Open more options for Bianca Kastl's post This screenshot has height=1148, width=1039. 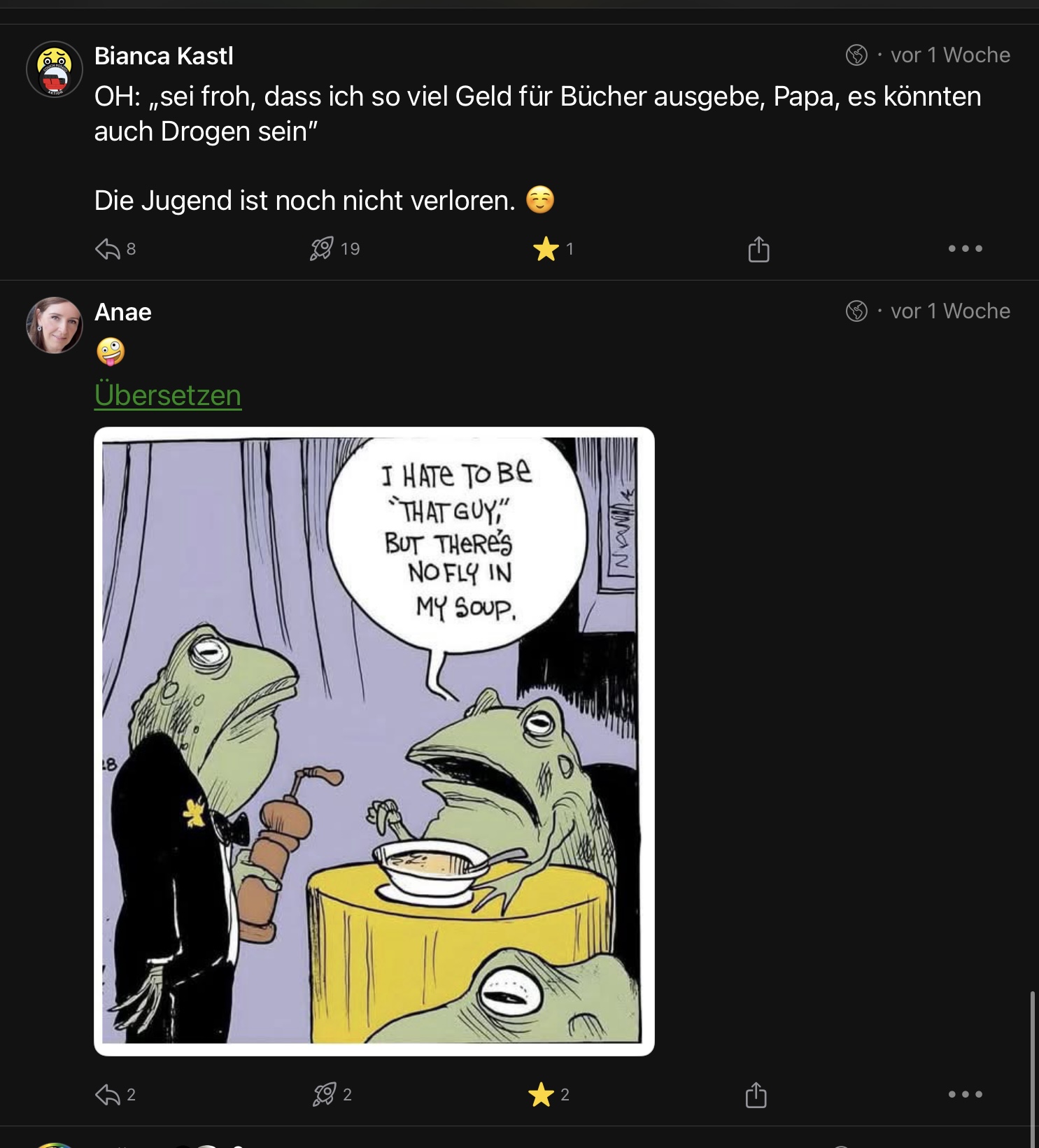[x=965, y=249]
